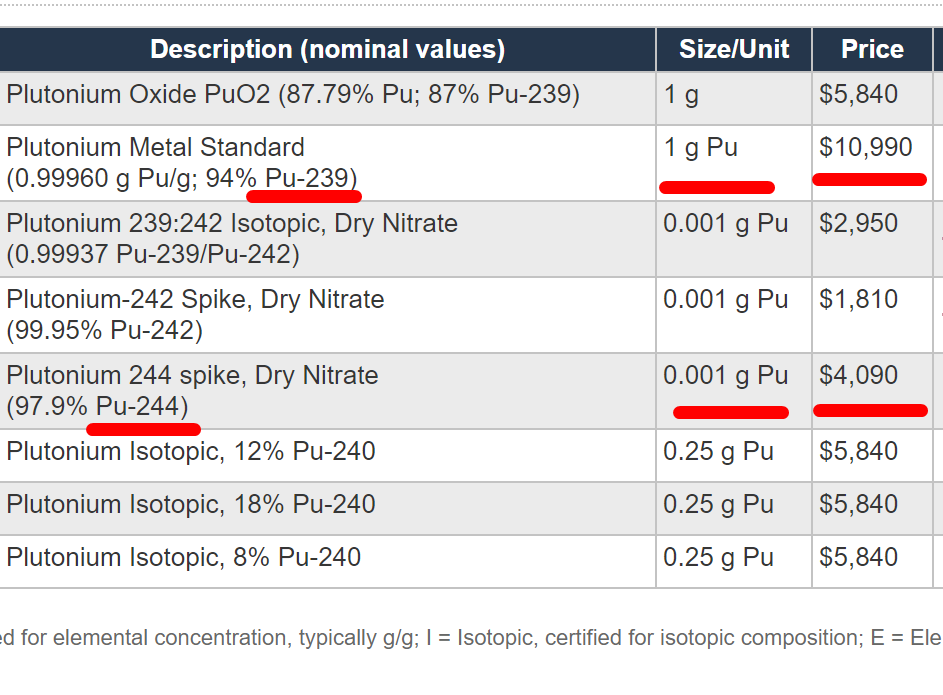Click the Plutonium 244 spike description
This screenshot has height=695, width=943.
[192, 376]
